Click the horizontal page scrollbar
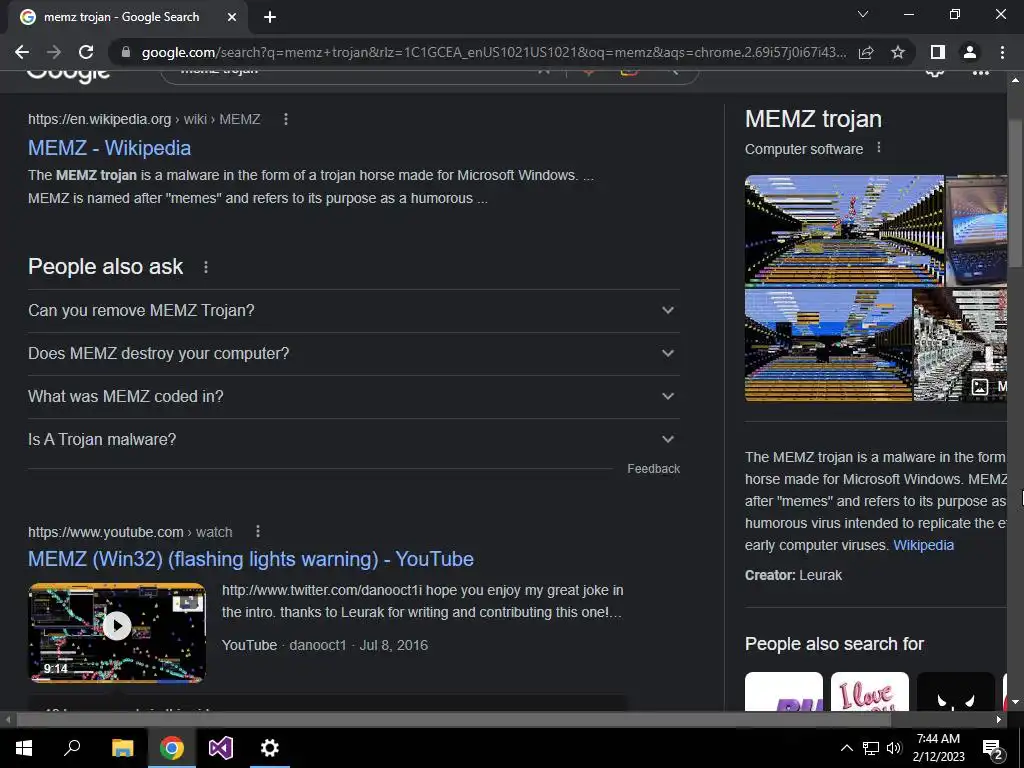The width and height of the screenshot is (1024, 768). coord(454,719)
